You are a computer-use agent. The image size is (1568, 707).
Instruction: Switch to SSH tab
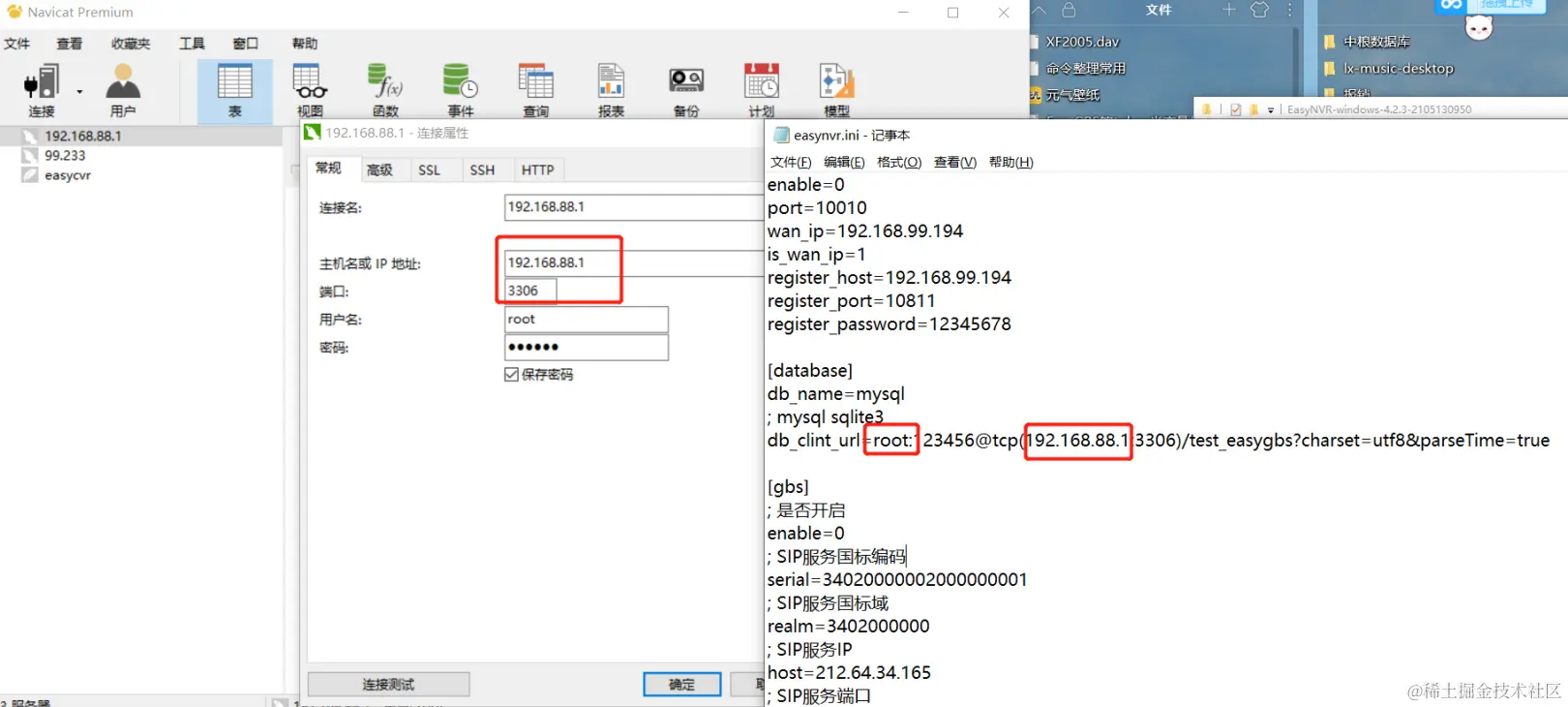point(482,169)
